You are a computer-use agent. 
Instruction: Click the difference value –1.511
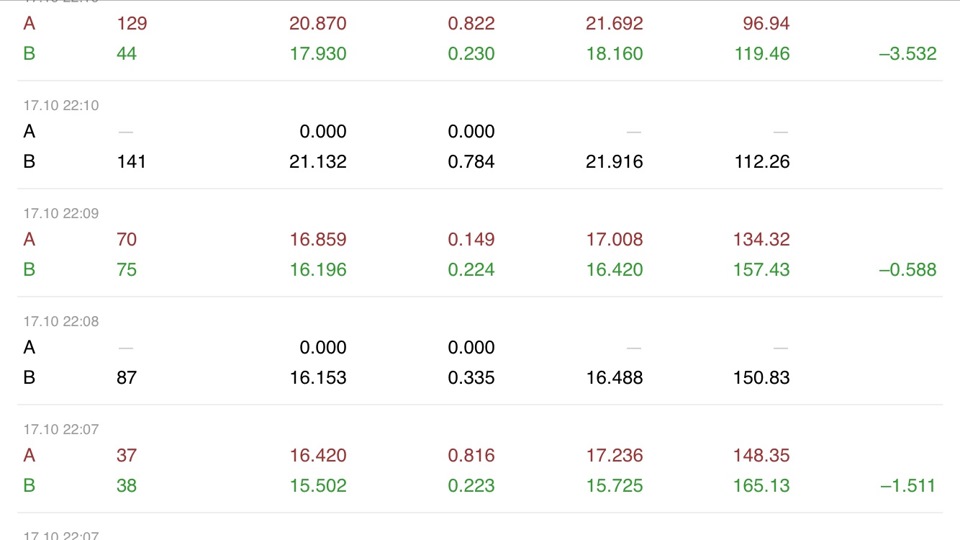pyautogui.click(x=908, y=486)
